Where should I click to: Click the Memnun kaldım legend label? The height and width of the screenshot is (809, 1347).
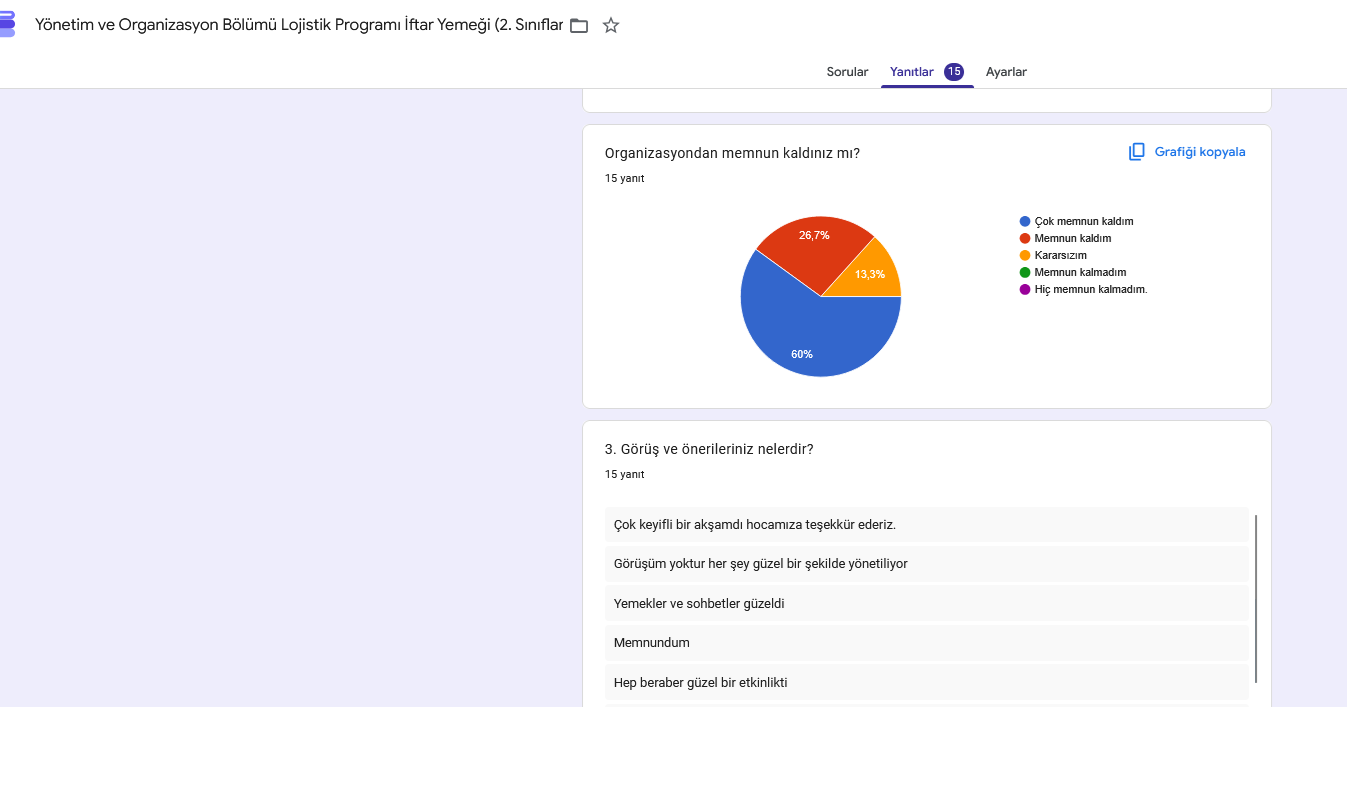pyautogui.click(x=1073, y=238)
